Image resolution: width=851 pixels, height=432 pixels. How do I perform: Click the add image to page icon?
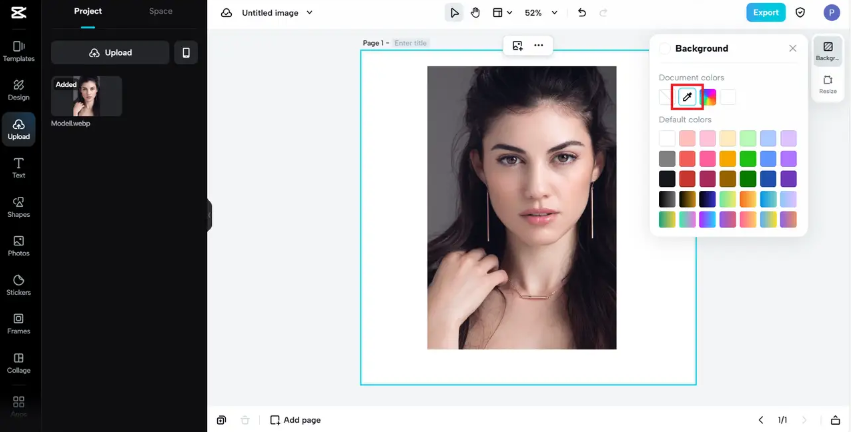518,46
